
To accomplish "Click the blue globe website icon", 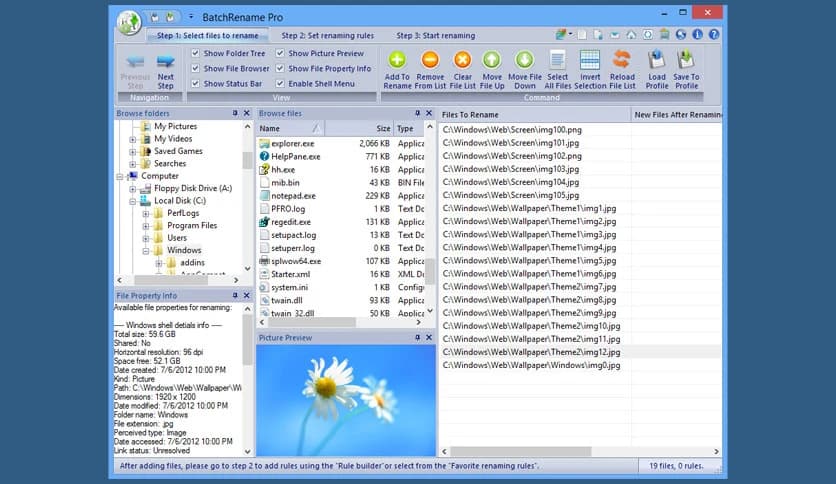I will 681,35.
